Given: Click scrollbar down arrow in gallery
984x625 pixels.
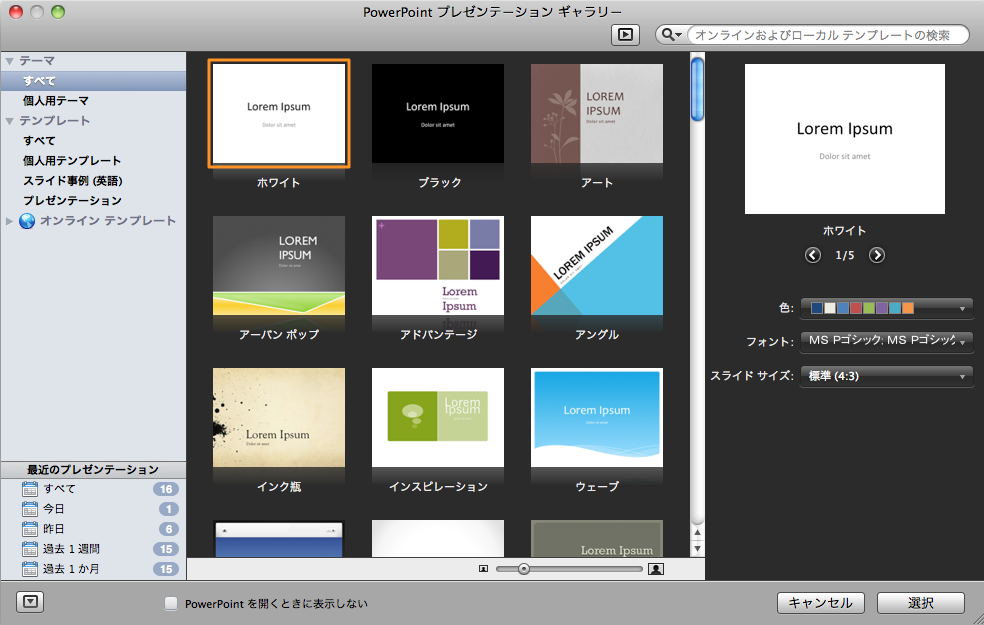Looking at the screenshot, I should (697, 548).
